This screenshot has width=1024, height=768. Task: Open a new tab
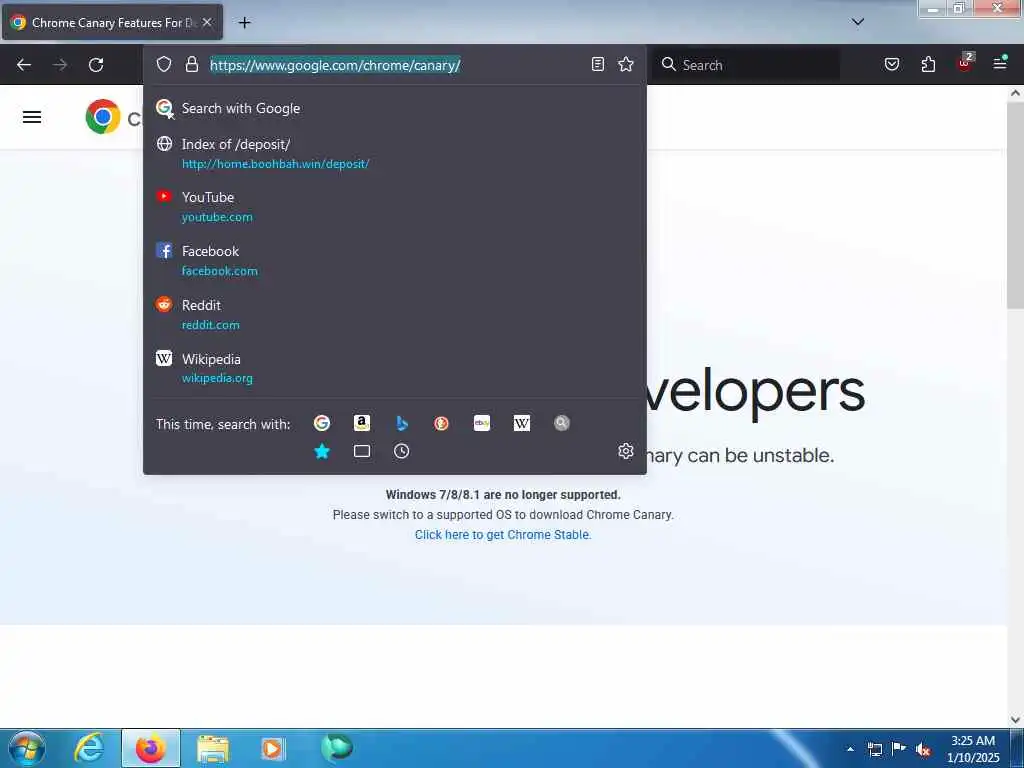pyautogui.click(x=244, y=23)
